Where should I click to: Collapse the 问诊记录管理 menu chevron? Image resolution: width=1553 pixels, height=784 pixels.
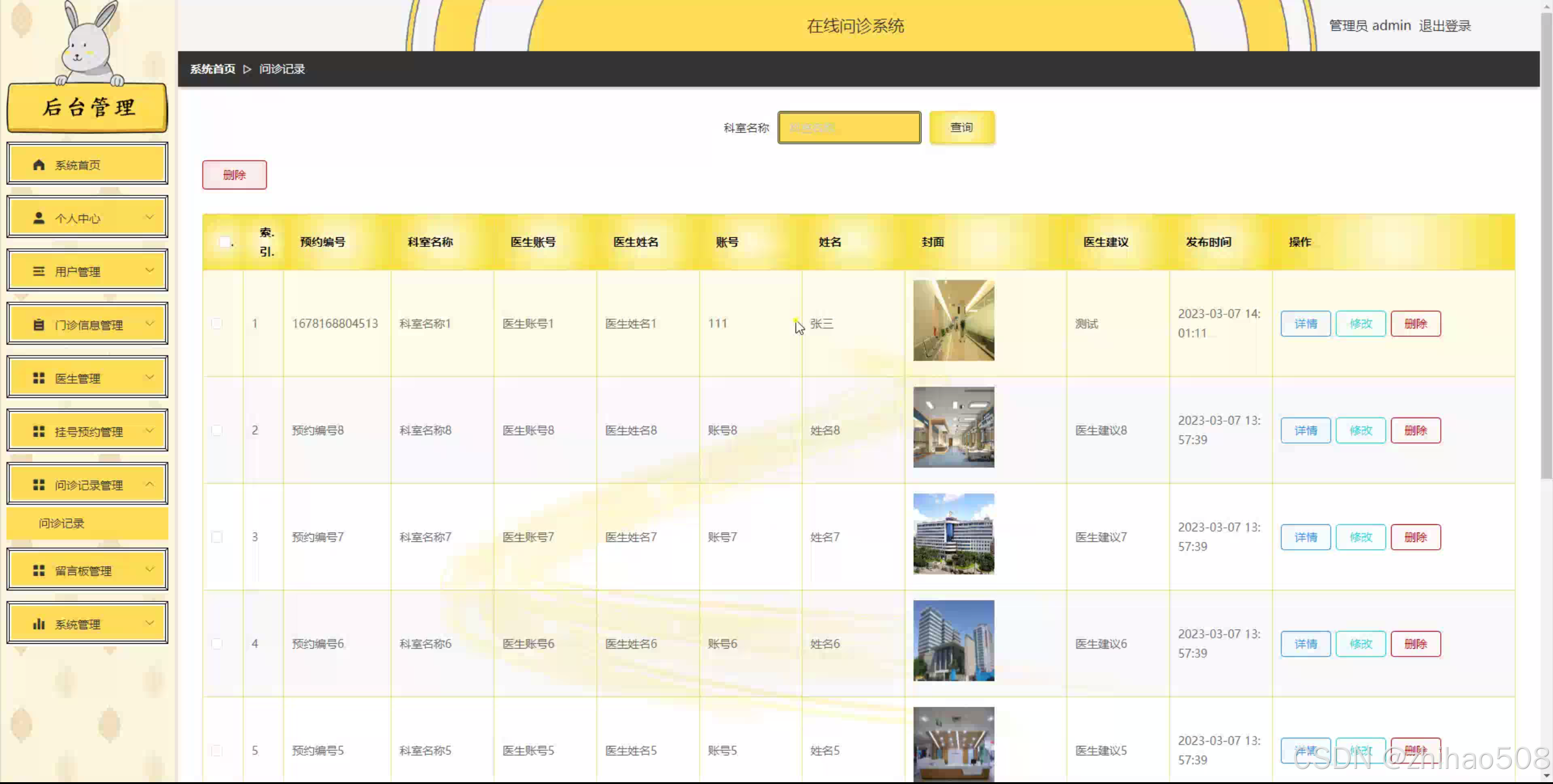click(x=149, y=484)
